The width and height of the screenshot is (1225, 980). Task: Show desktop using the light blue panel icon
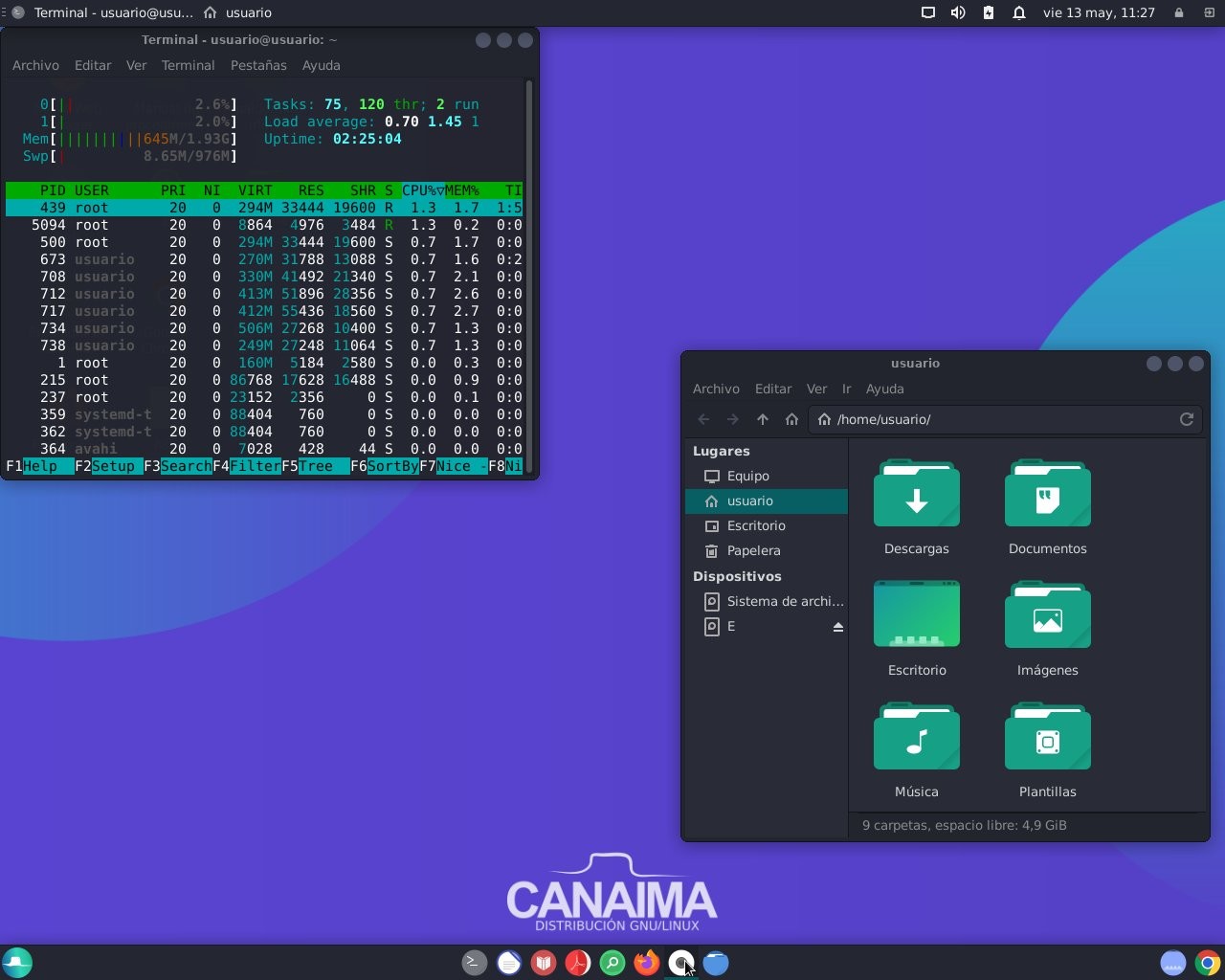(x=1173, y=963)
